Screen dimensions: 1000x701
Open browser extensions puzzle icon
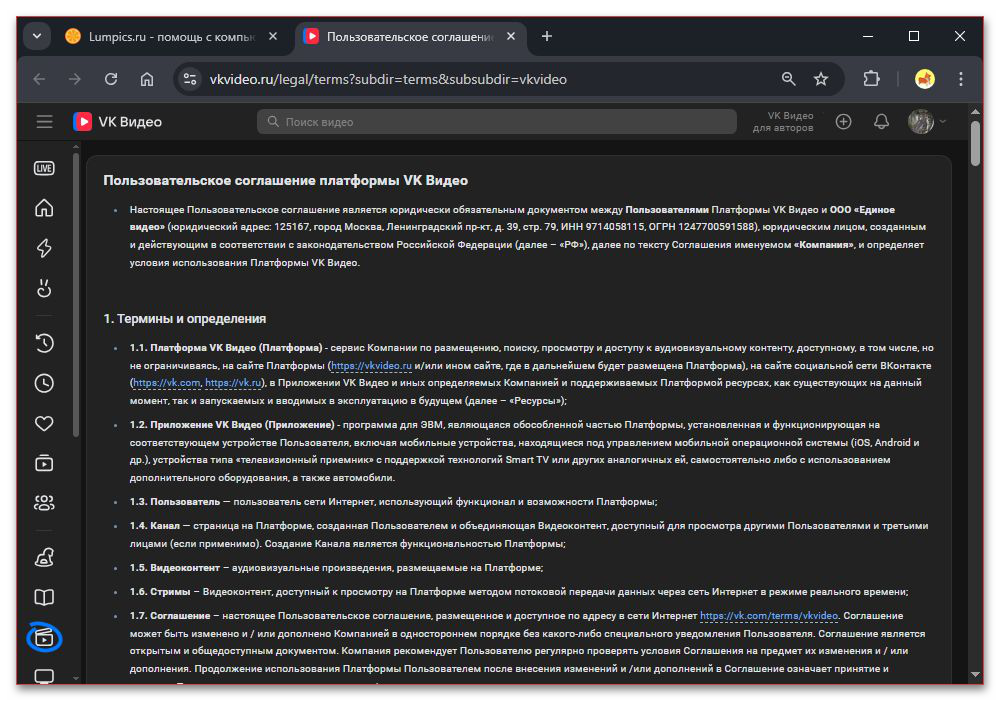tap(871, 79)
